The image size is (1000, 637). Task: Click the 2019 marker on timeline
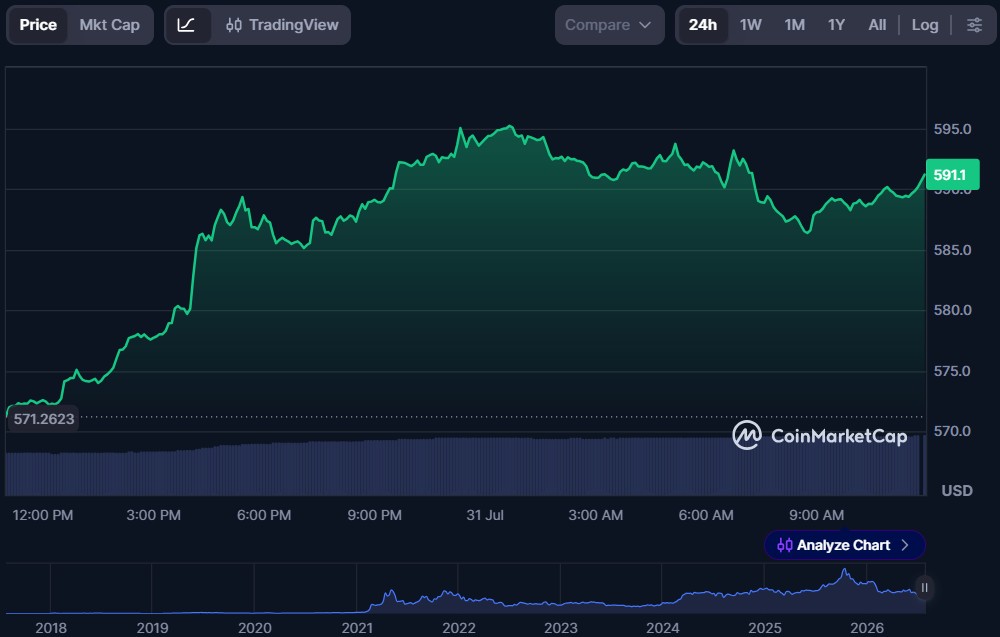152,628
